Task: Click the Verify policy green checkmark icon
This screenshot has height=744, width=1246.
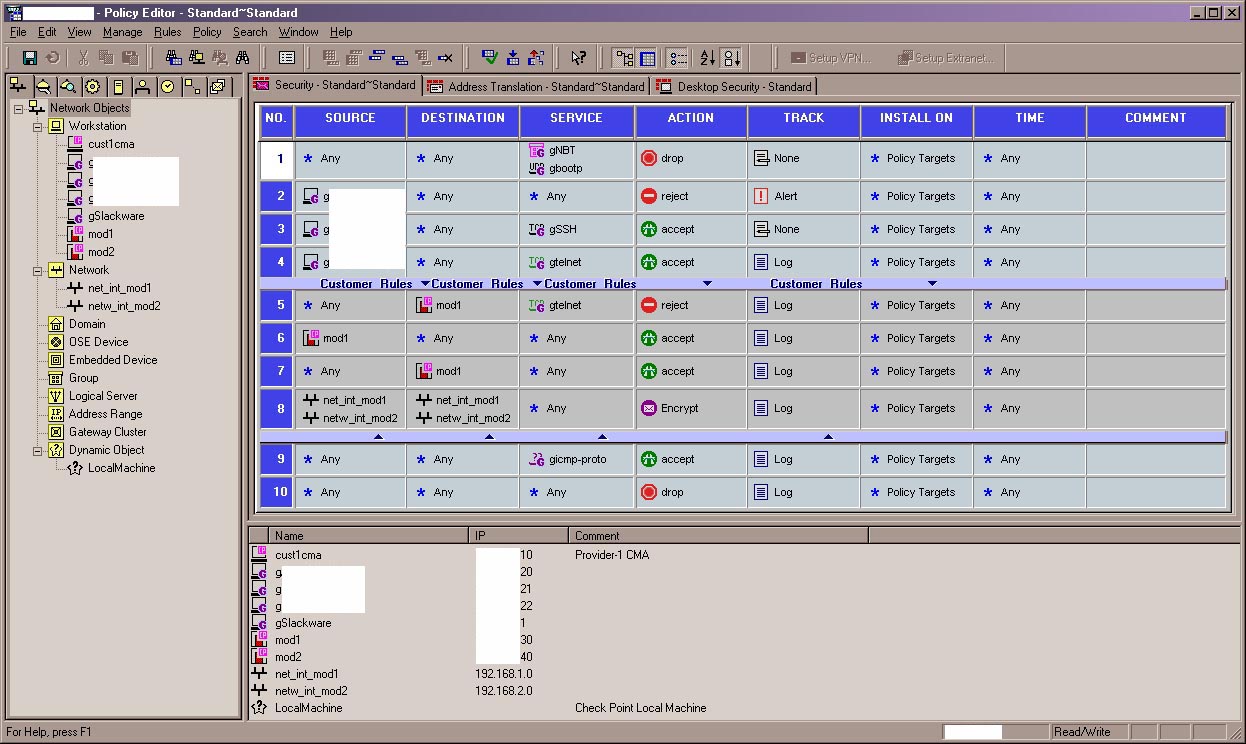Action: pyautogui.click(x=489, y=58)
